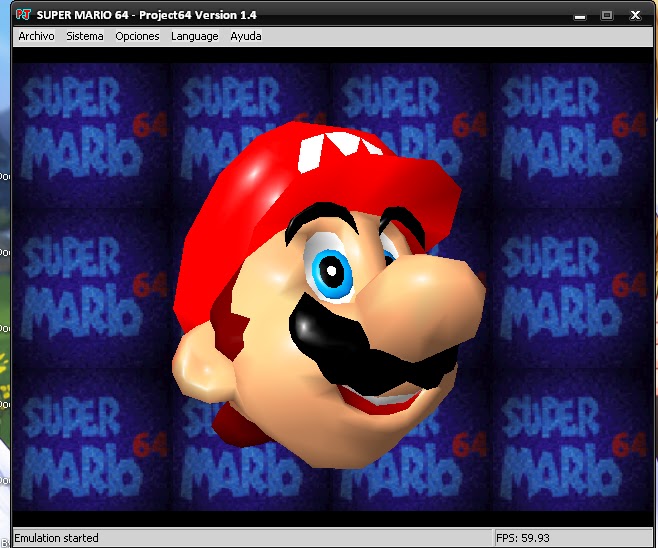The height and width of the screenshot is (548, 658).
Task: Open the Sistema menu
Action: [85, 36]
